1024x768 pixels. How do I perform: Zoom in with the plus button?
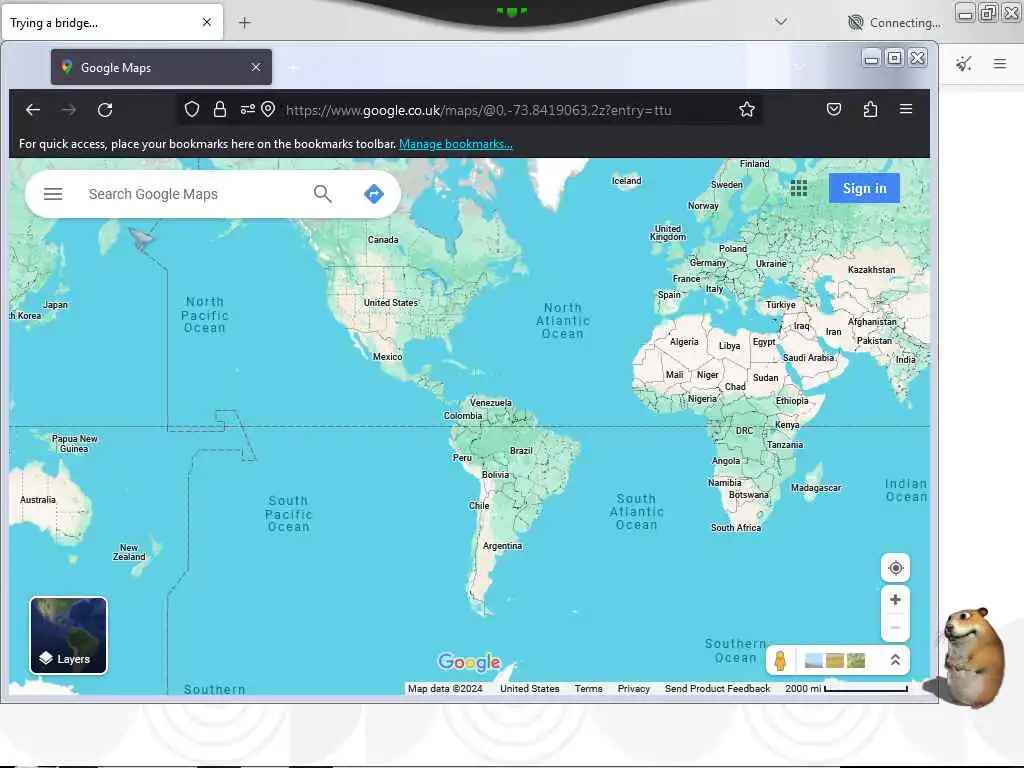pos(895,600)
